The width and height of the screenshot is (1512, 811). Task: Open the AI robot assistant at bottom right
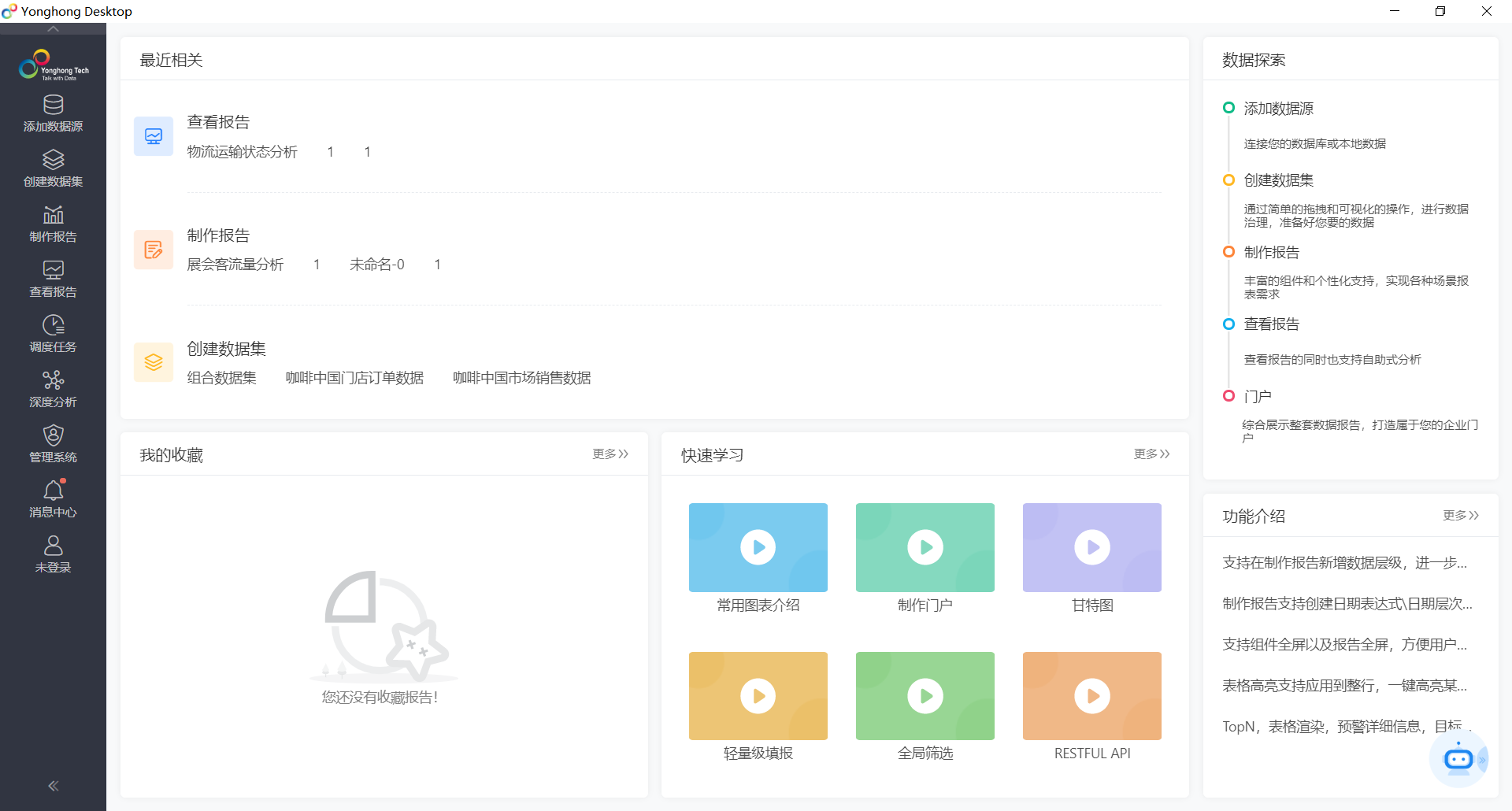1458,758
